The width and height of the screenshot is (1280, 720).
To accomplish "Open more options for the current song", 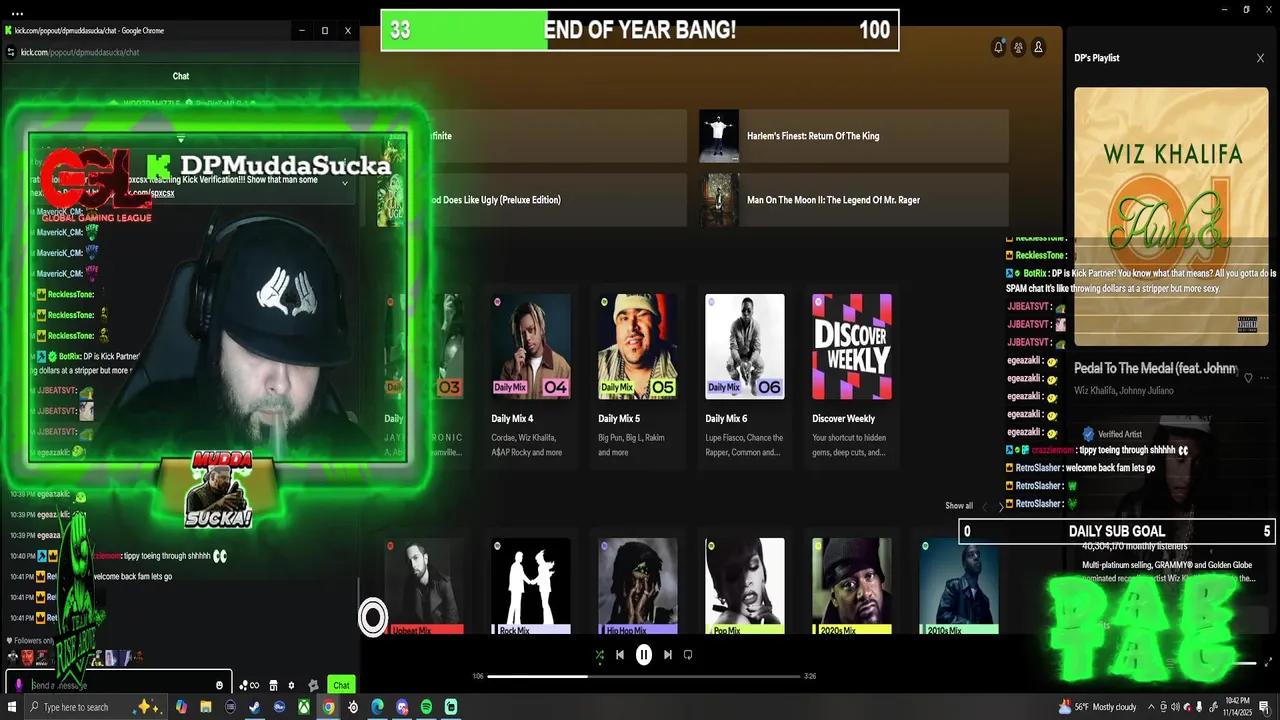I will (x=1265, y=378).
